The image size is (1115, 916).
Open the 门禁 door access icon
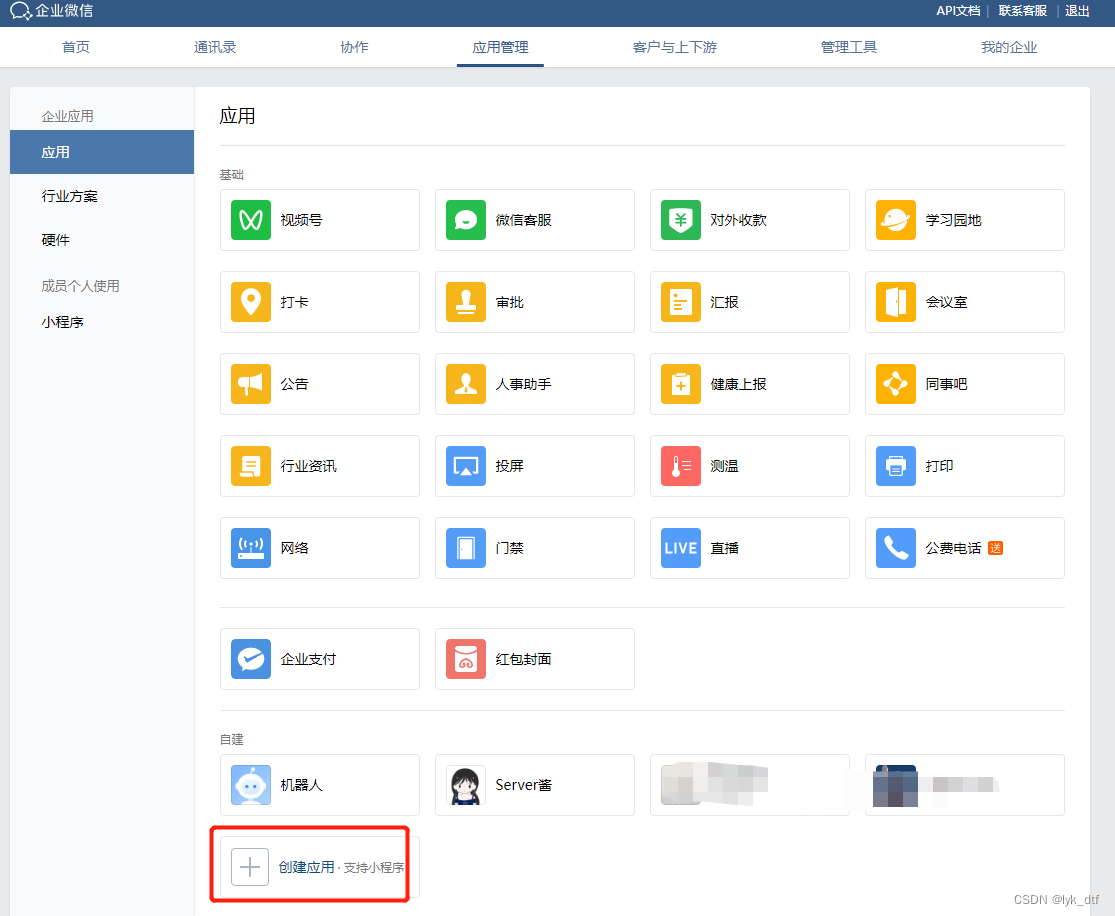pos(466,548)
